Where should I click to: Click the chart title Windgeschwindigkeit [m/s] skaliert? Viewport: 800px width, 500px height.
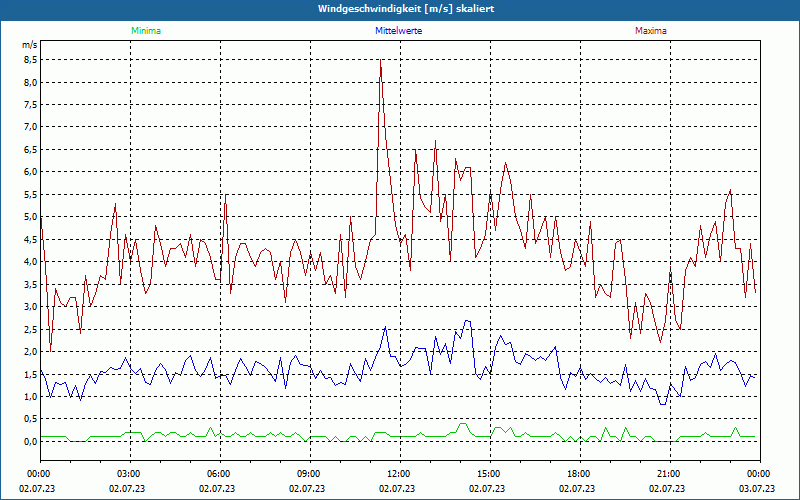tap(400, 9)
